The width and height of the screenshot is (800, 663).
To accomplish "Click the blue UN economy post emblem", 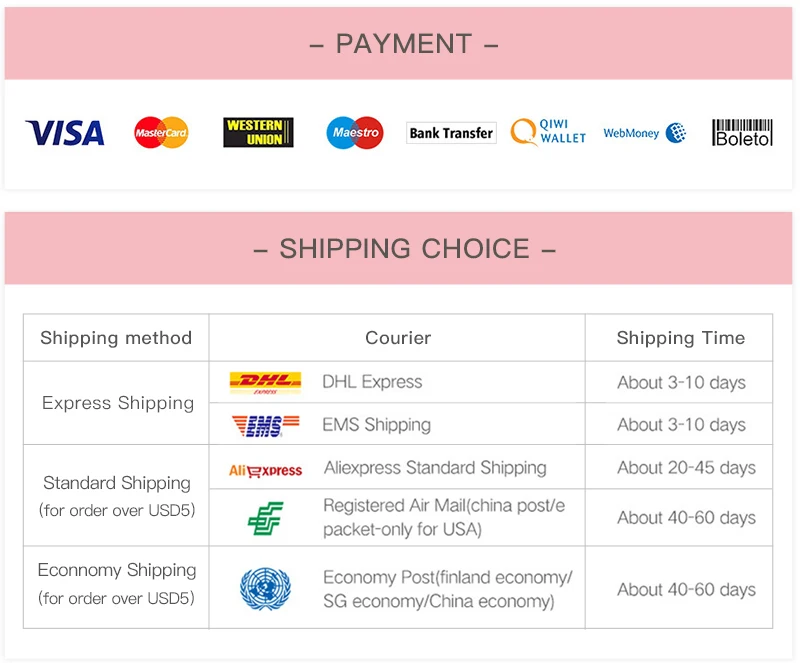I will click(x=265, y=589).
